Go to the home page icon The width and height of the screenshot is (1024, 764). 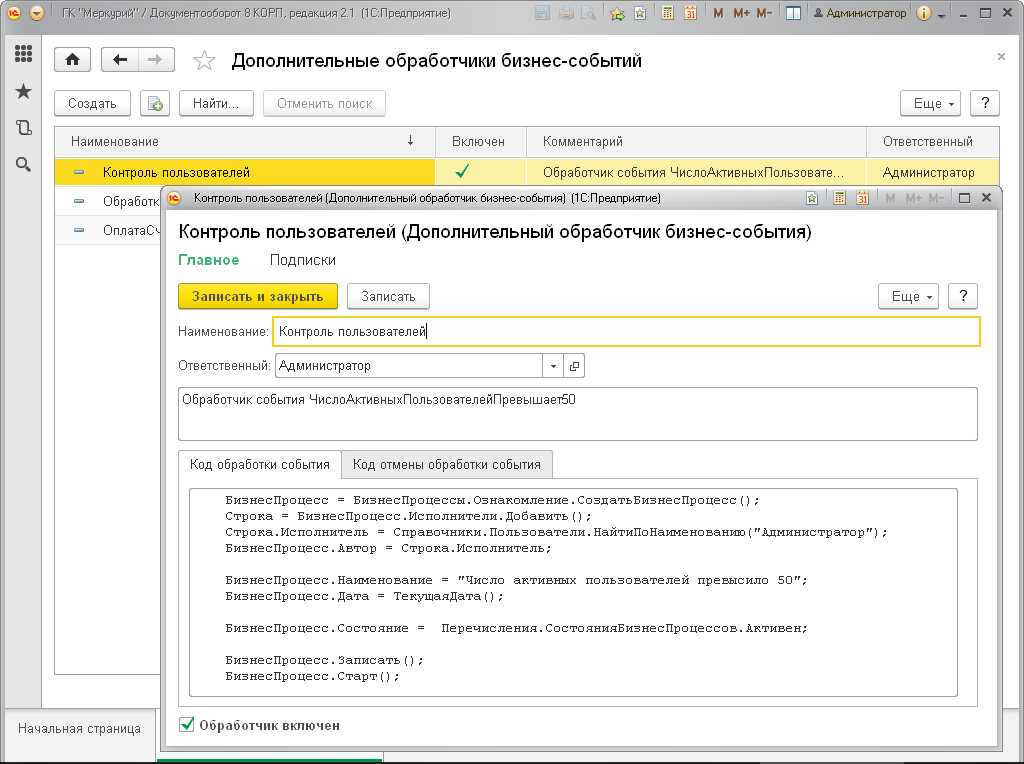pos(72,60)
